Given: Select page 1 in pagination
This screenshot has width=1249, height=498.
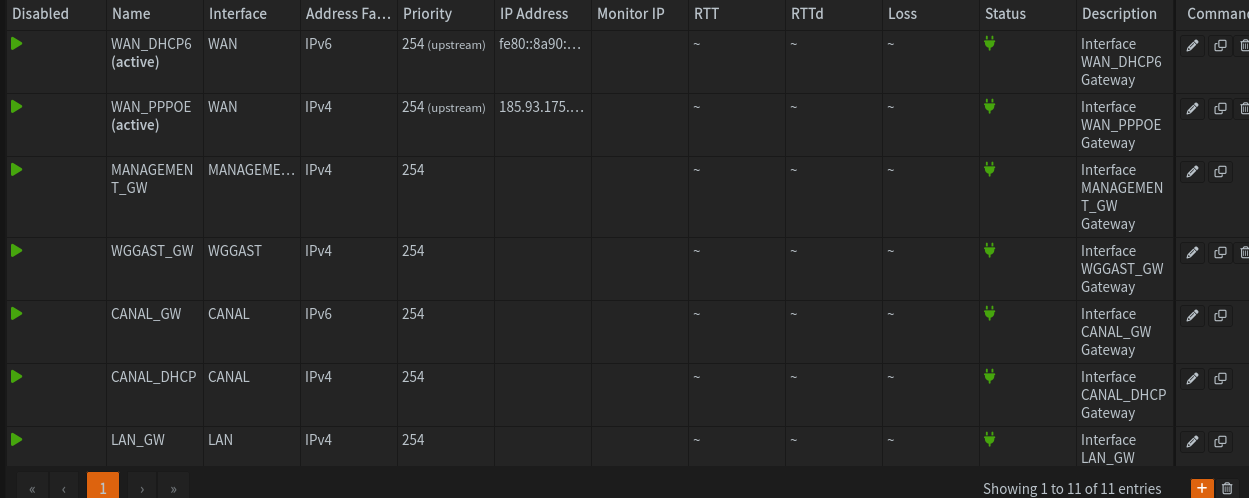Looking at the screenshot, I should [103, 488].
